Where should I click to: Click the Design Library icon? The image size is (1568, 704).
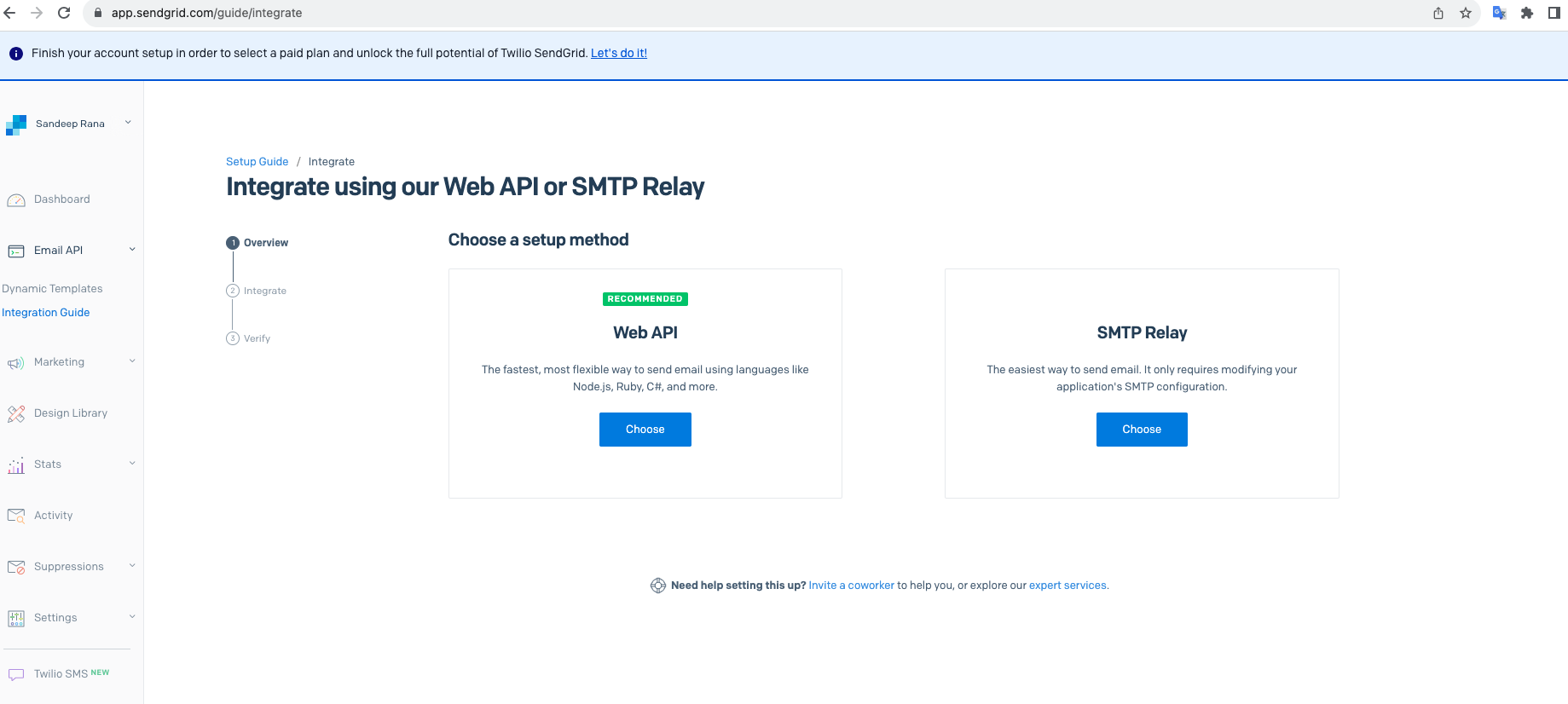coord(16,414)
